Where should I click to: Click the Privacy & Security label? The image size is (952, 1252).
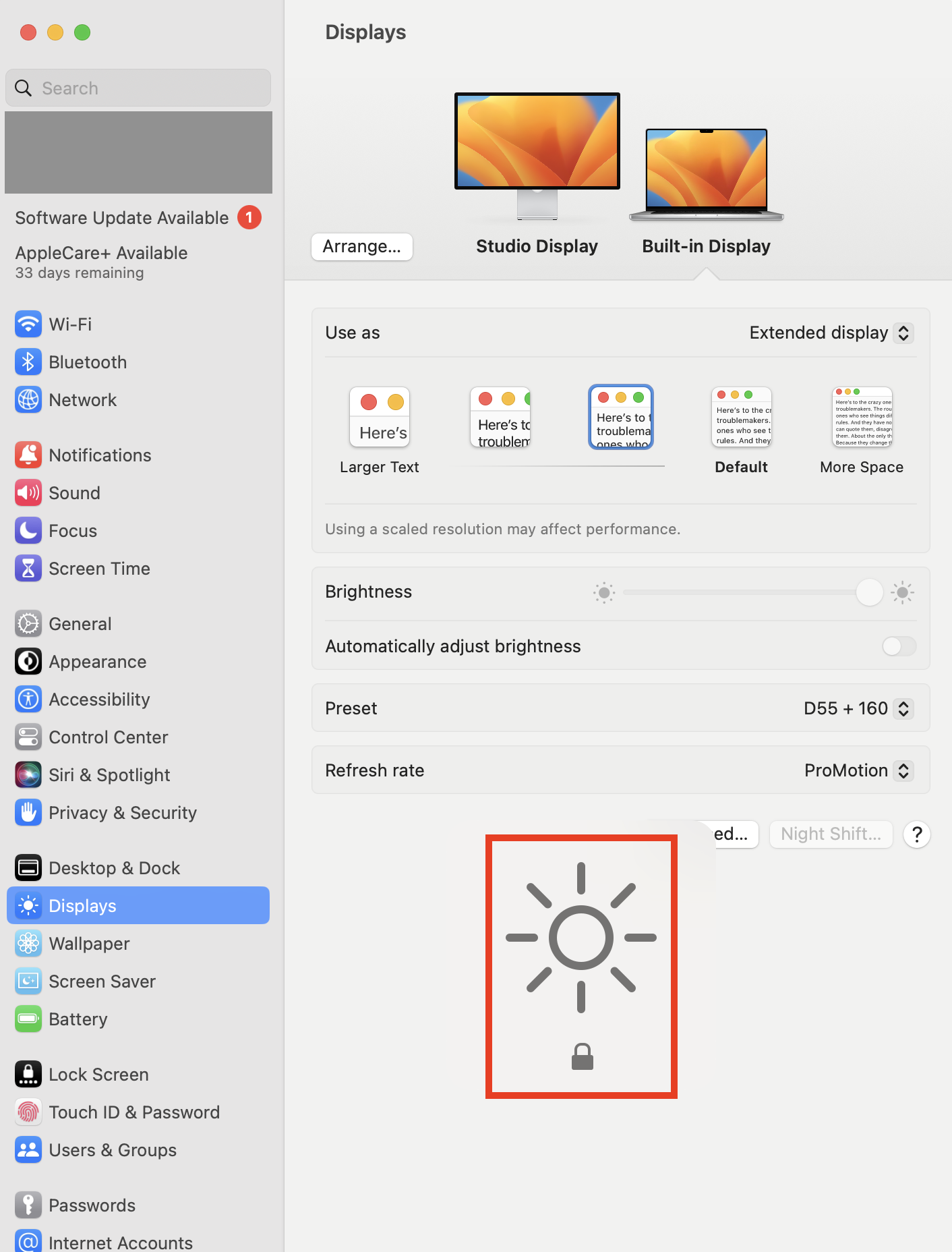click(x=123, y=813)
